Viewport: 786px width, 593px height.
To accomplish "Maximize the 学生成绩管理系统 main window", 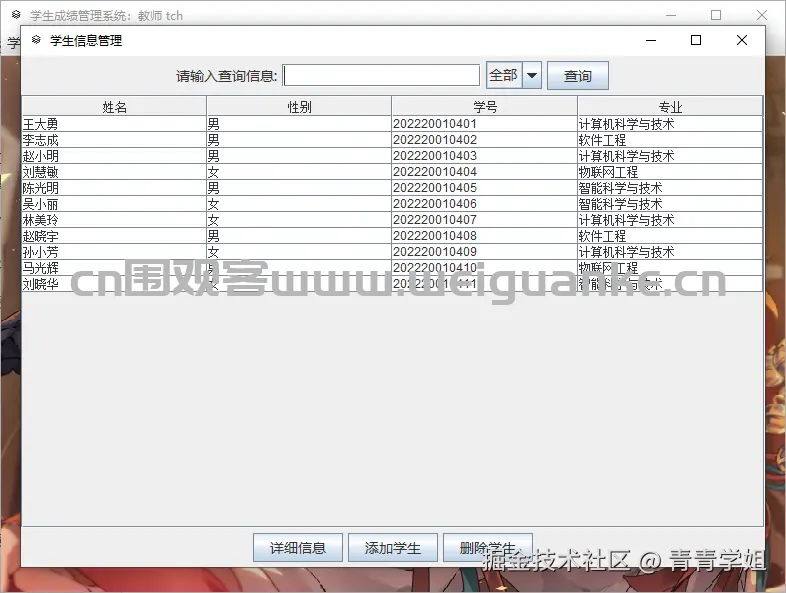I will click(x=716, y=15).
